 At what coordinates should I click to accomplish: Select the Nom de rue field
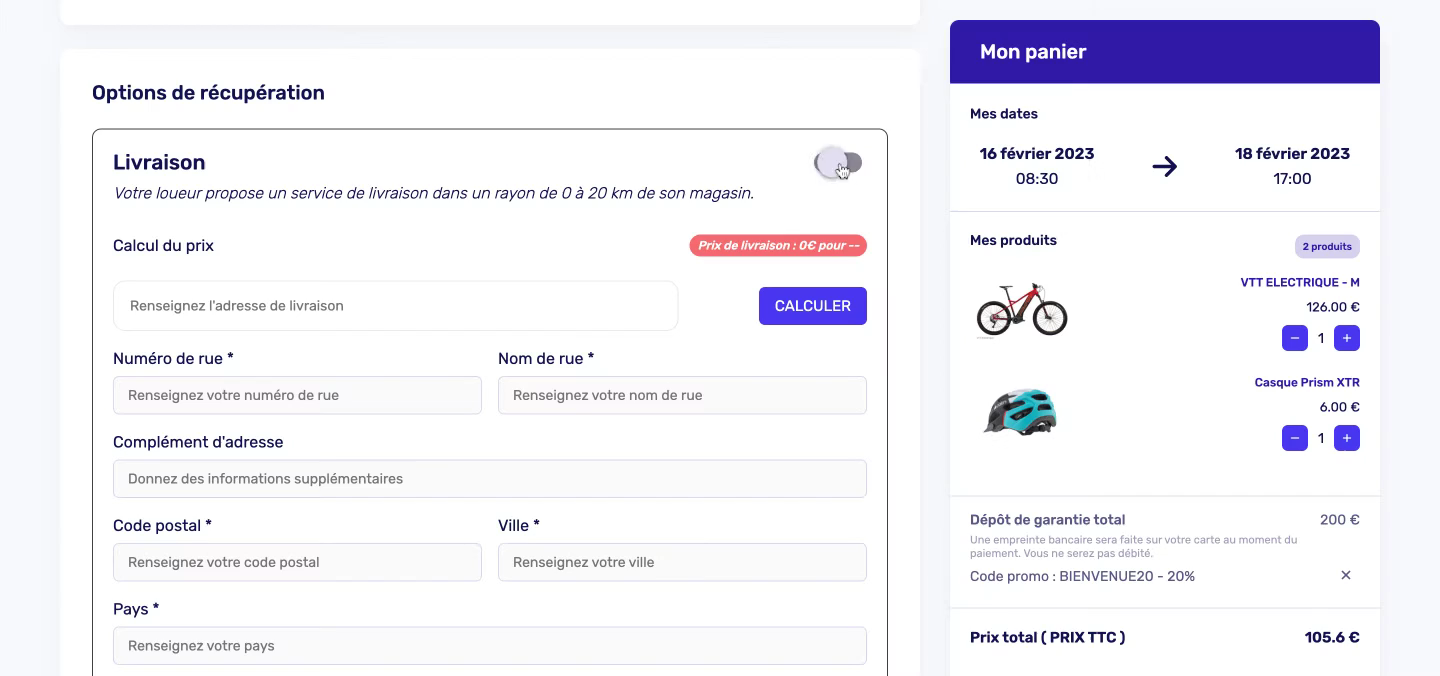pos(682,395)
